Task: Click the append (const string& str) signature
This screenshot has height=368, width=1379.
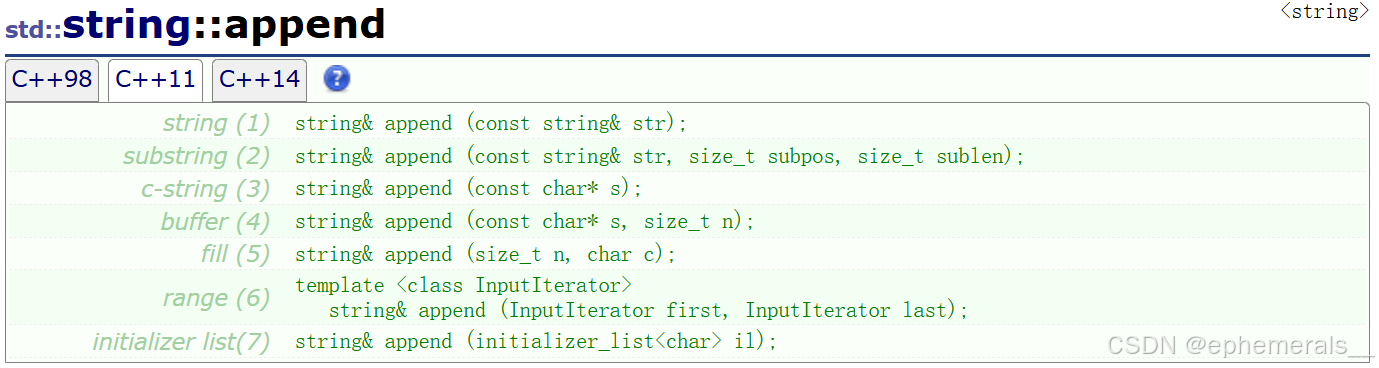Action: (491, 124)
